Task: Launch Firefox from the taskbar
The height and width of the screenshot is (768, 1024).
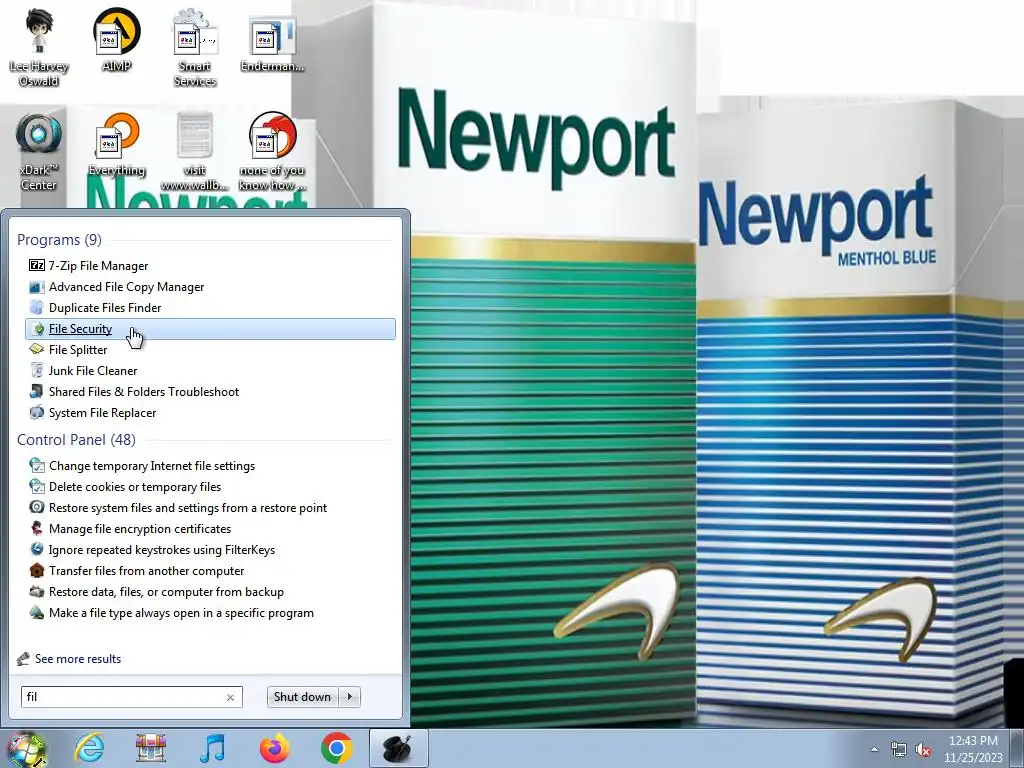Action: pos(274,748)
